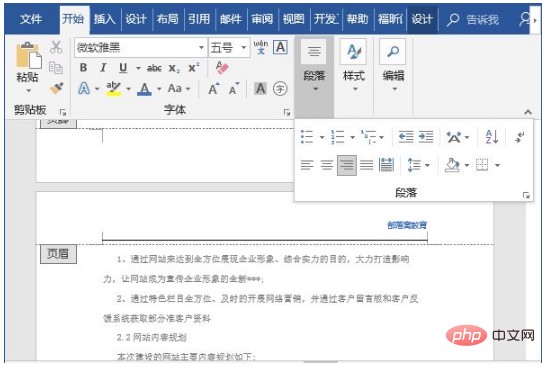Select the Format Painter brush icon
This screenshot has width=545, height=368.
57,88
